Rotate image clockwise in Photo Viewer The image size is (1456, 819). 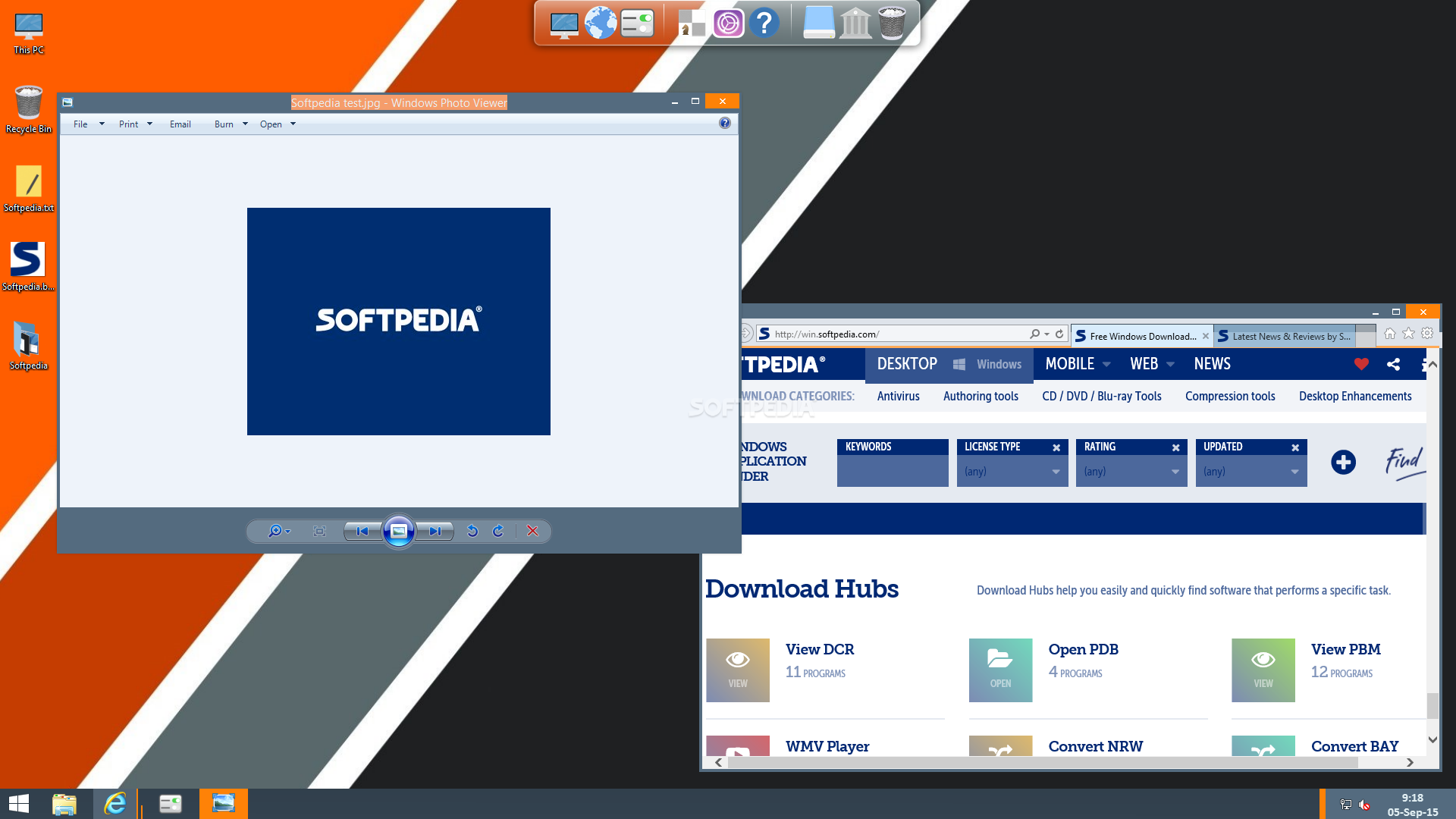coord(498,532)
